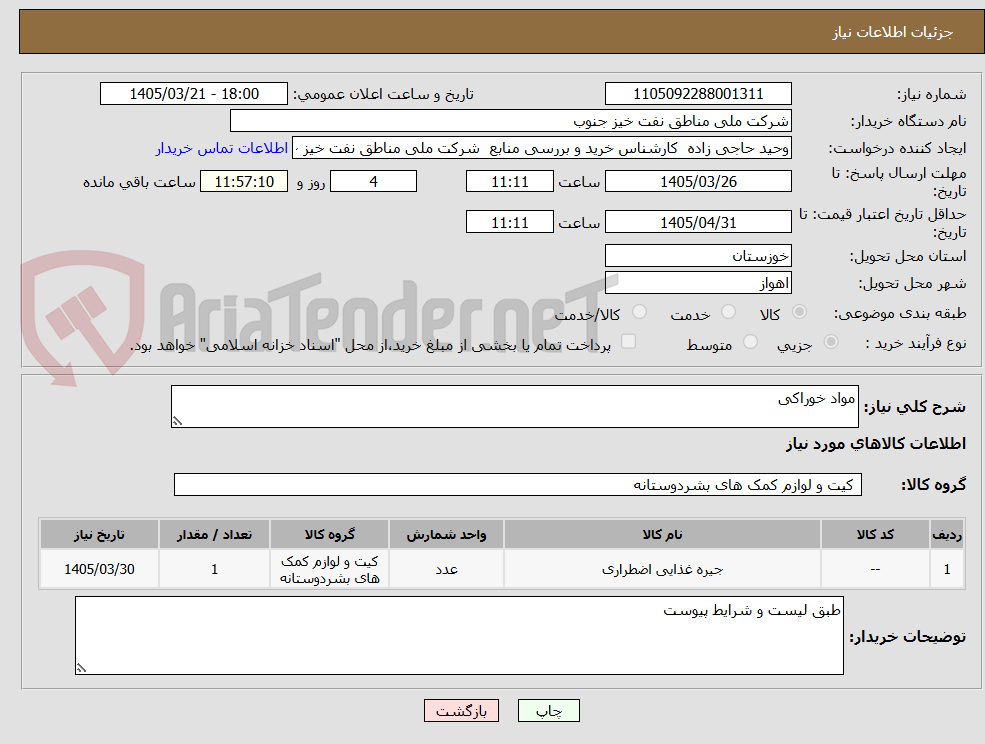
Task: Toggle the Islamic treasury payment checkbox
Action: point(628,342)
